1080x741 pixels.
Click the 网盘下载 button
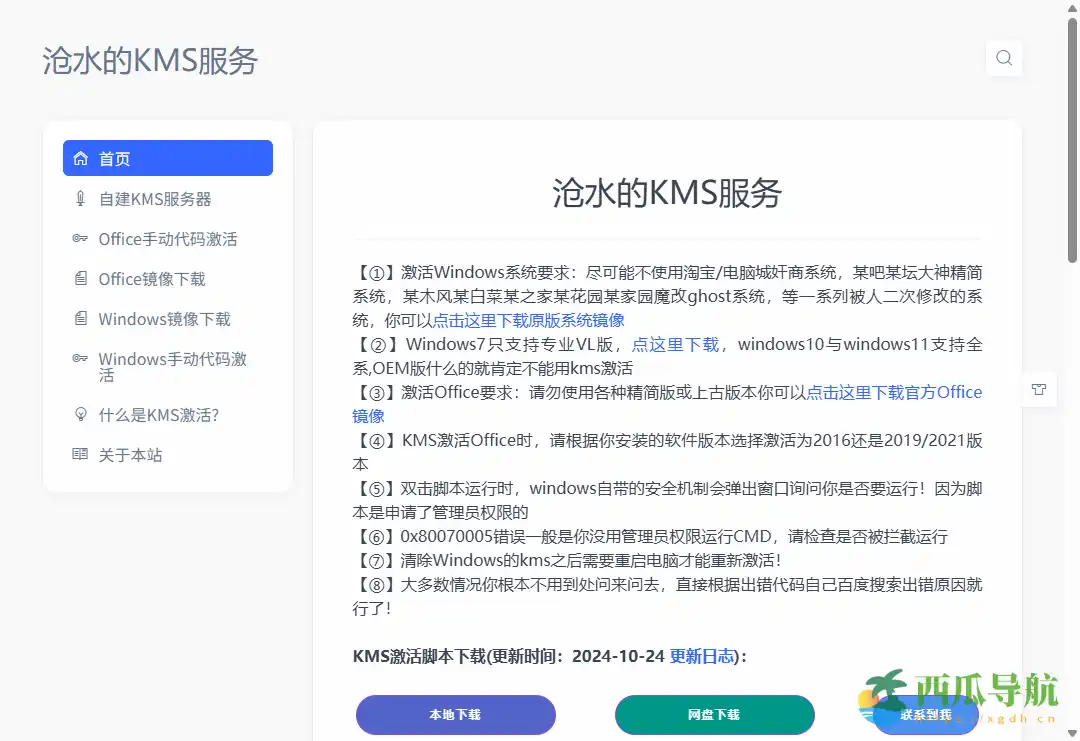[714, 714]
